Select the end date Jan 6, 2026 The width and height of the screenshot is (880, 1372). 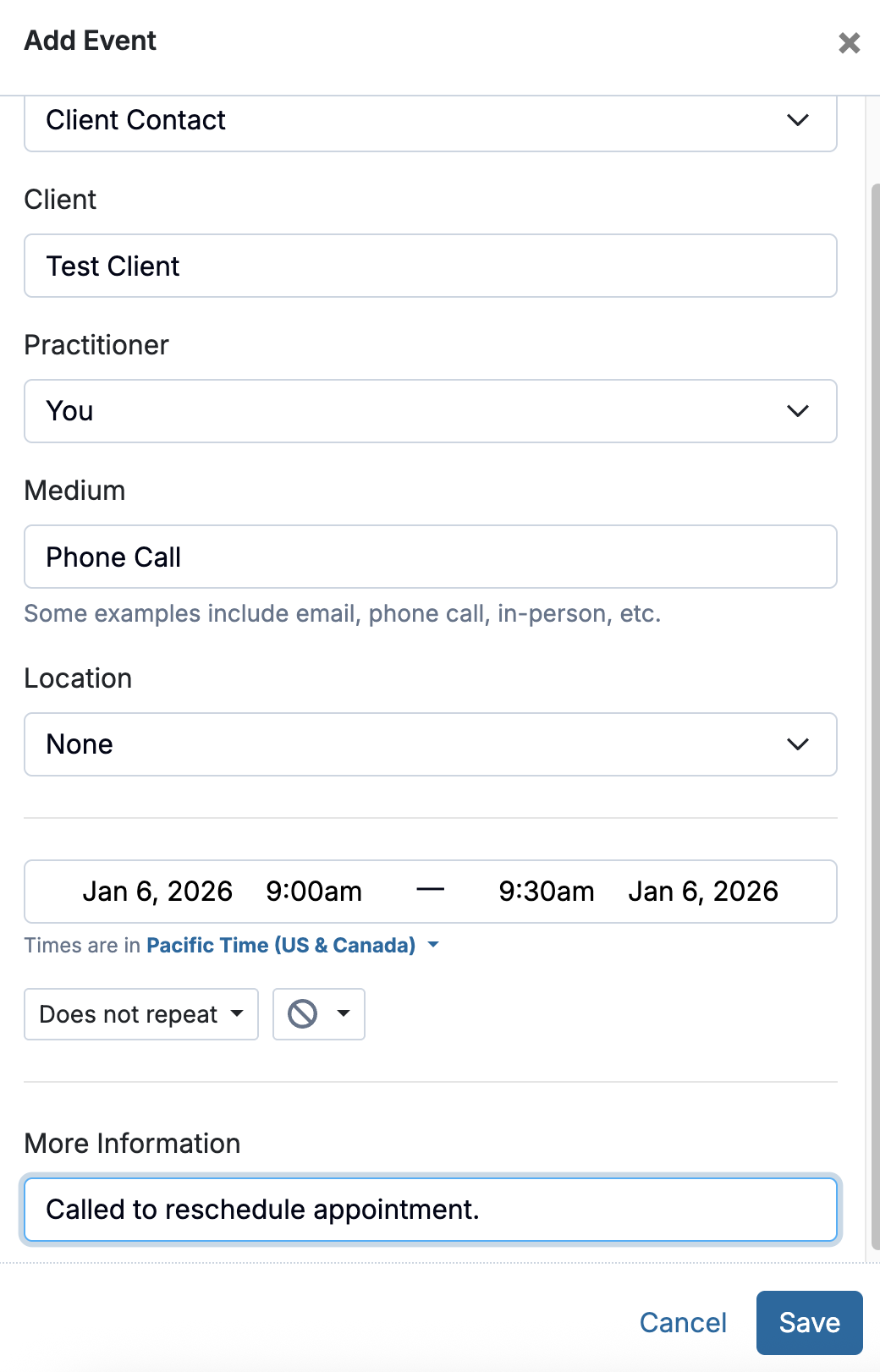click(703, 892)
